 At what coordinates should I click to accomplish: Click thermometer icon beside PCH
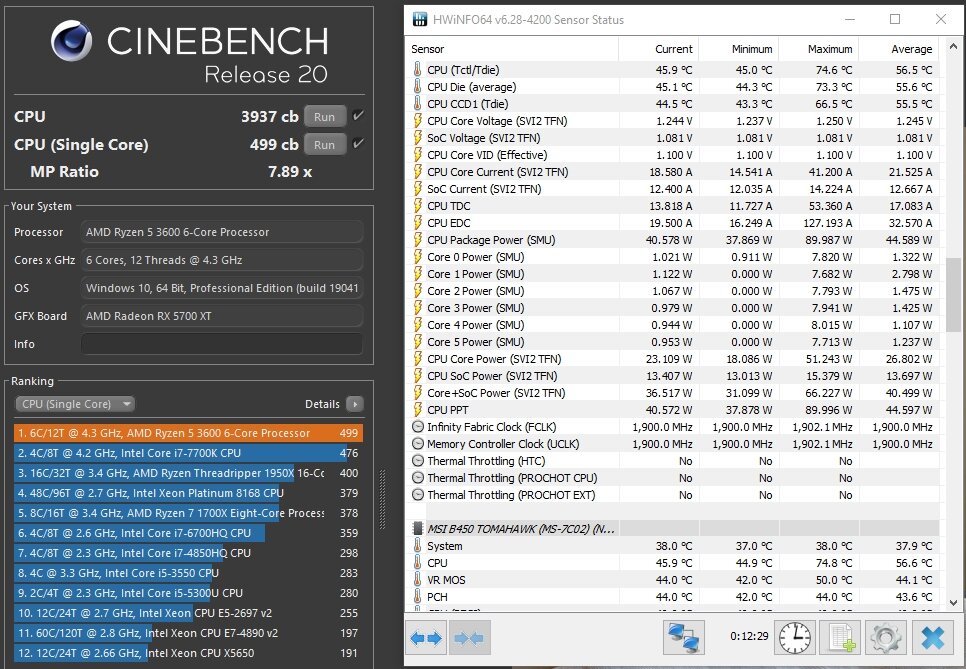pyautogui.click(x=417, y=597)
